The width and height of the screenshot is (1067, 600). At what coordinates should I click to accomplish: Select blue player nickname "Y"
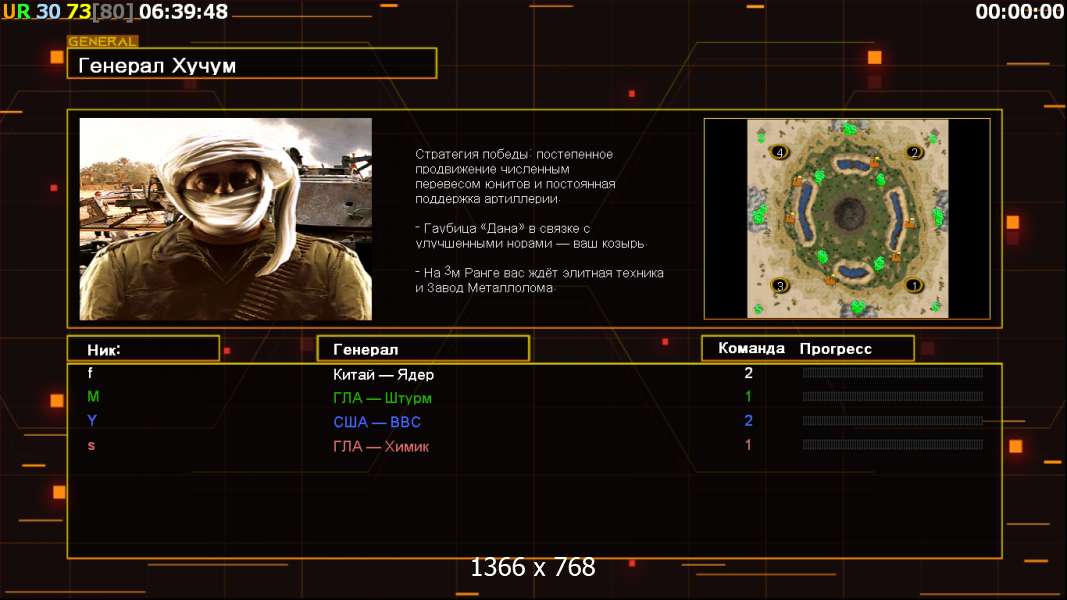92,420
